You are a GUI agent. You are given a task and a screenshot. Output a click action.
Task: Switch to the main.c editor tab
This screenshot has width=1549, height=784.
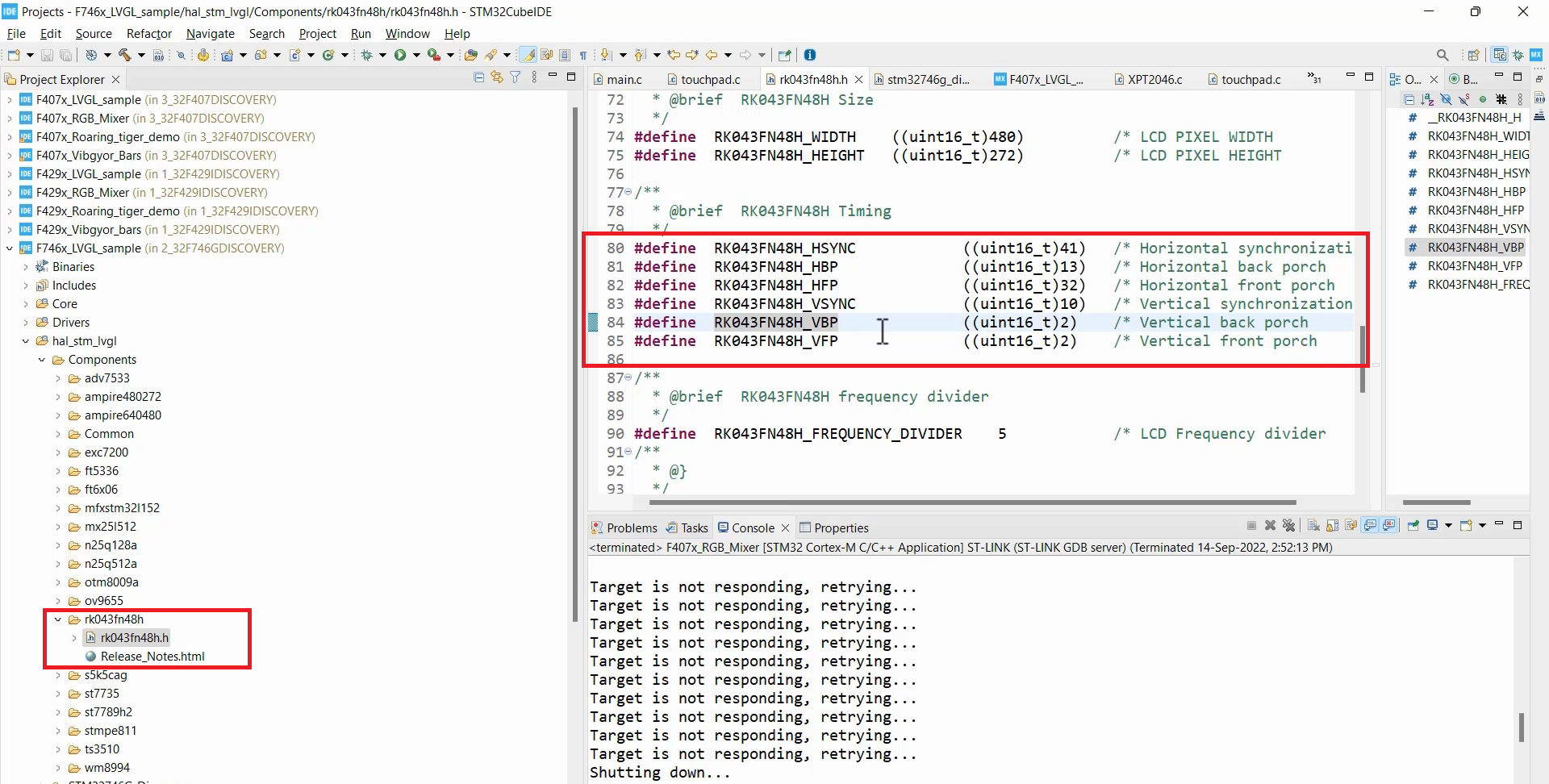tap(618, 79)
